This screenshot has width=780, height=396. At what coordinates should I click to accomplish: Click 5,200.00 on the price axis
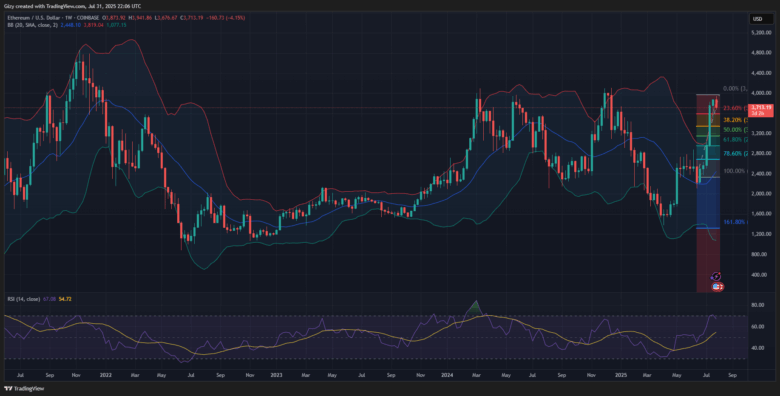[x=761, y=32]
